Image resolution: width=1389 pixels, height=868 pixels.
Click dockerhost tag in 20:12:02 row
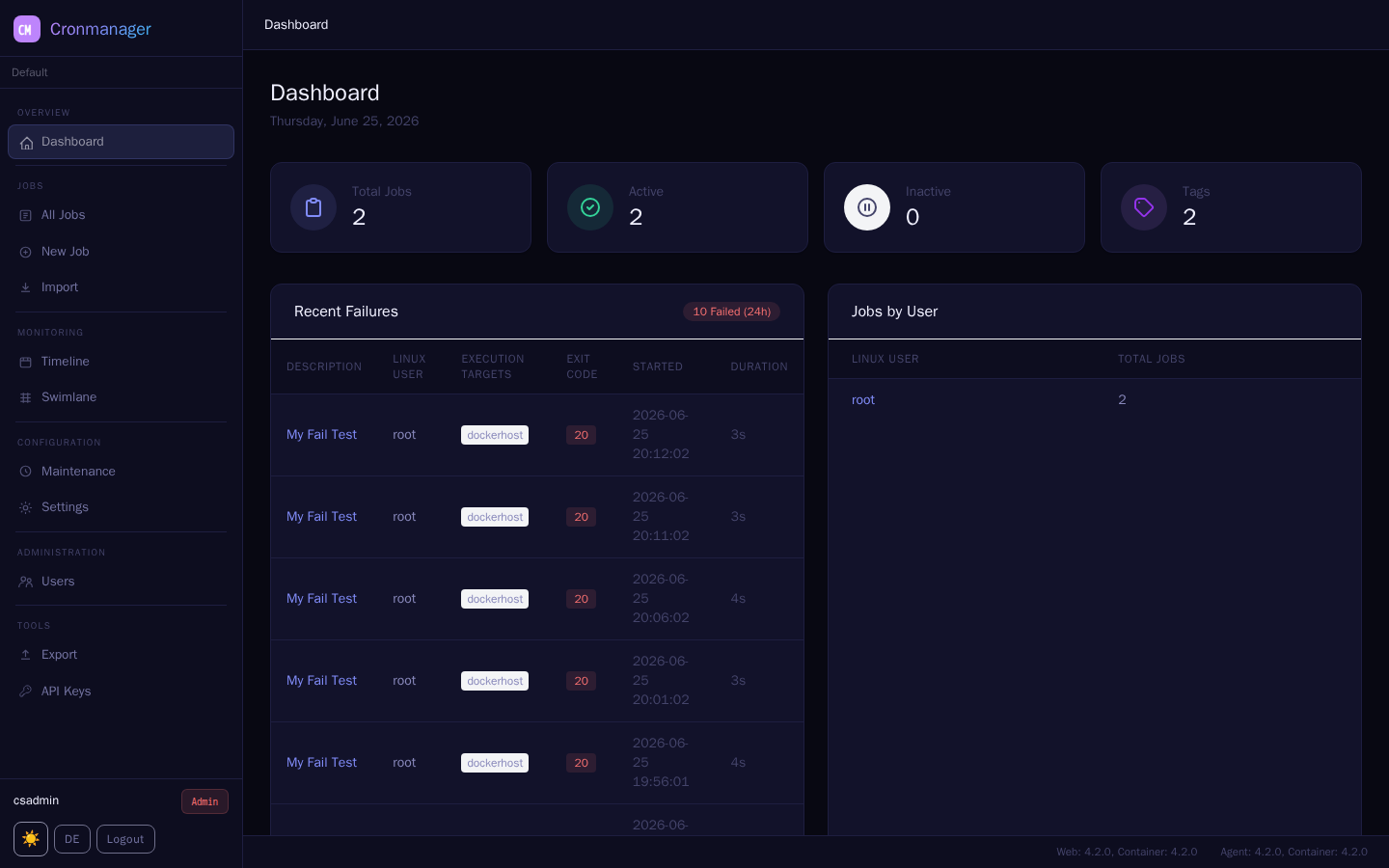coord(495,435)
